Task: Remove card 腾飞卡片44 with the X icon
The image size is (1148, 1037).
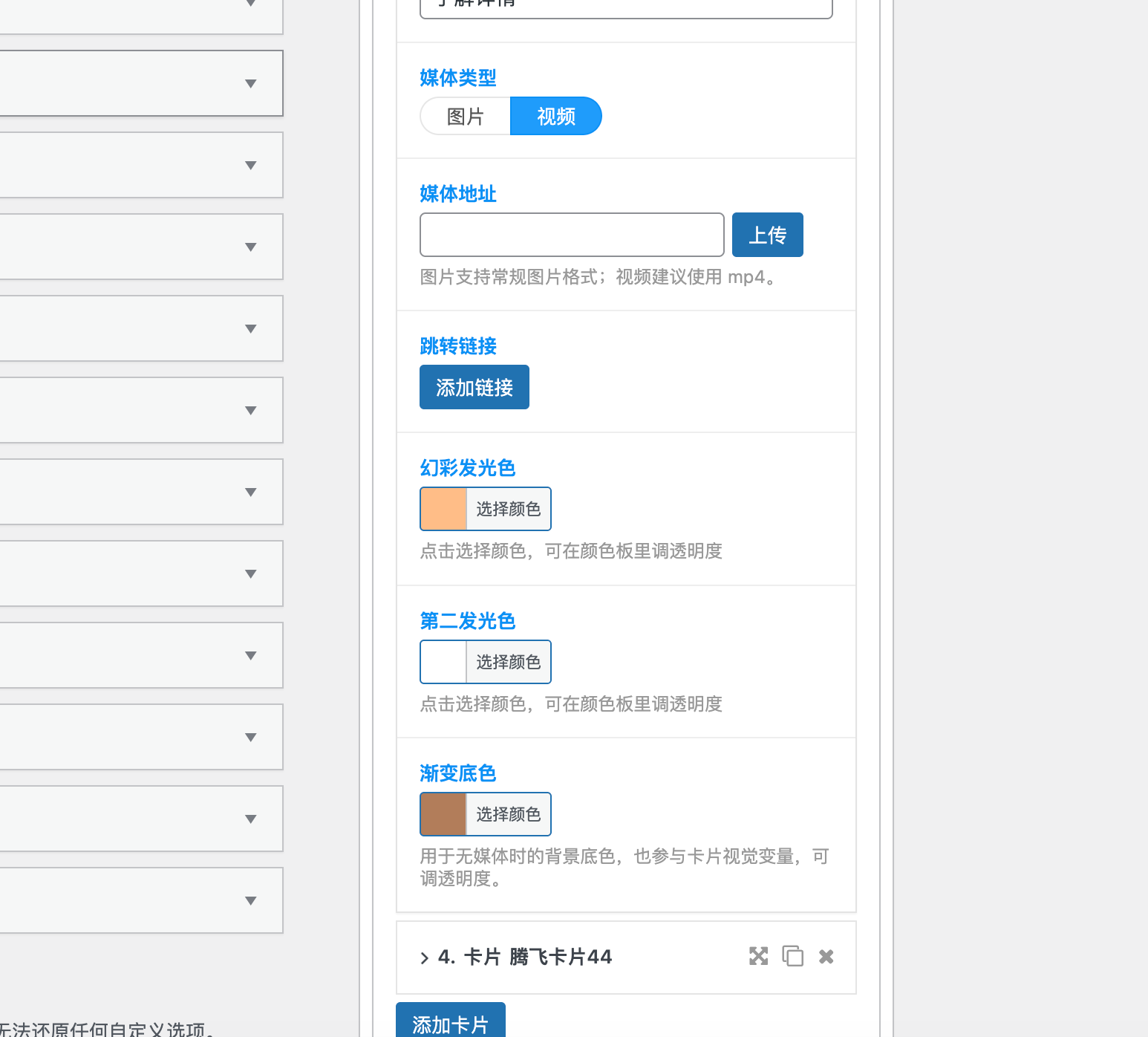Action: click(826, 957)
